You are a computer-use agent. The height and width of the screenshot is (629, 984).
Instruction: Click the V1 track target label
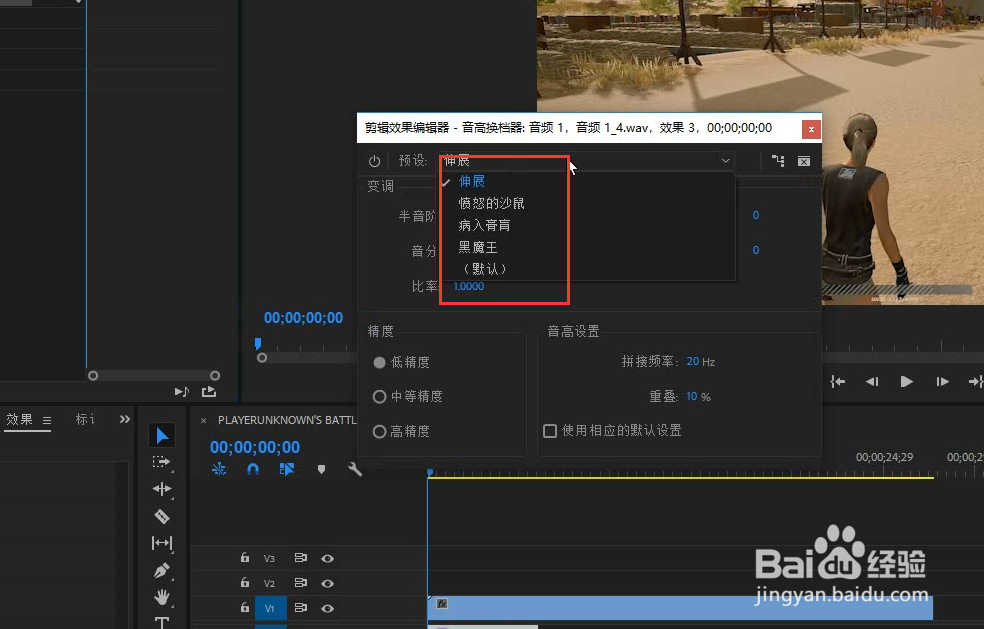[270, 608]
